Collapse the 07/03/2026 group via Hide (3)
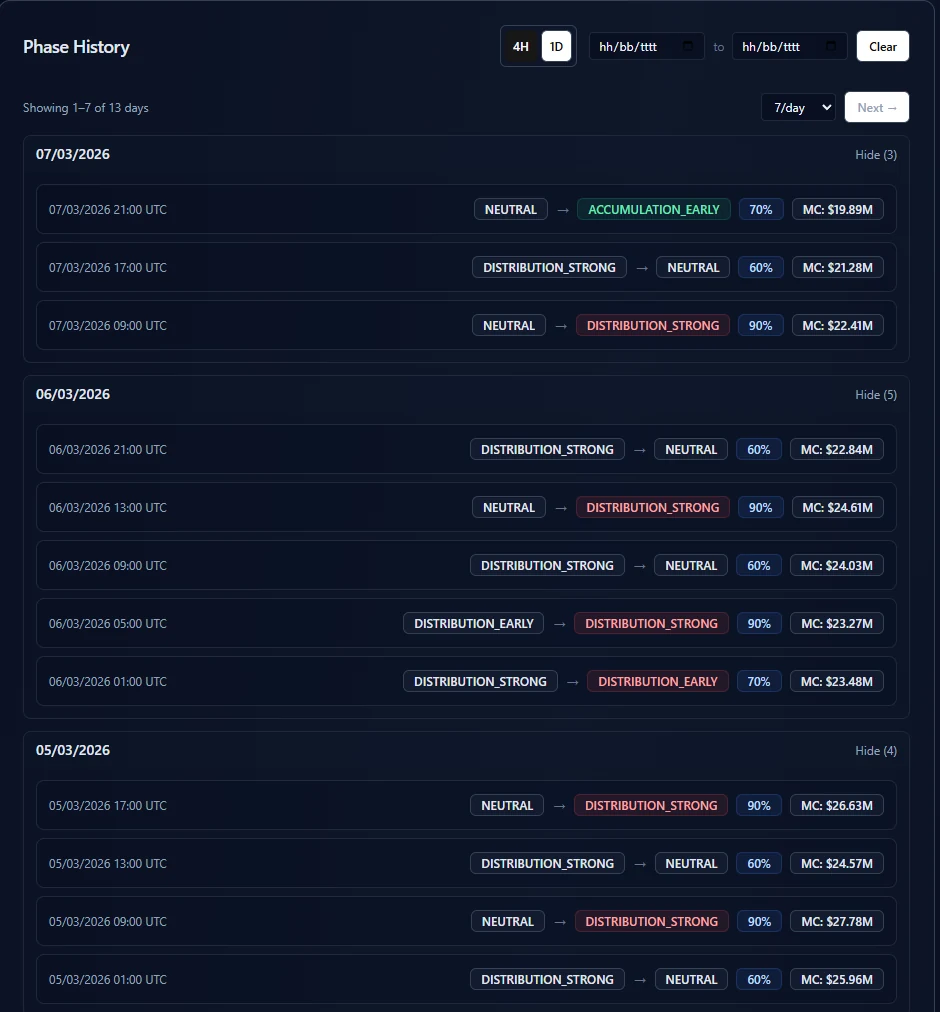The height and width of the screenshot is (1012, 940). point(875,155)
